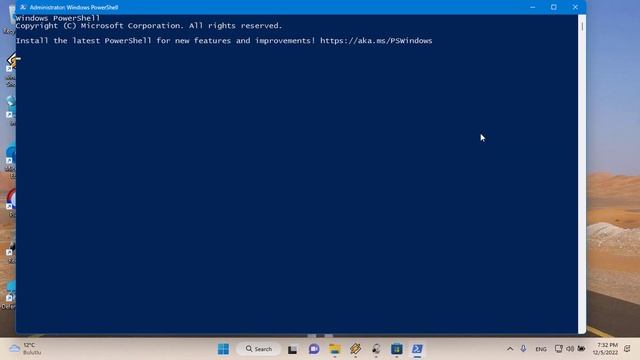Minimize the PowerShell window
Screen dimensions: 640x360
coord(533,7)
